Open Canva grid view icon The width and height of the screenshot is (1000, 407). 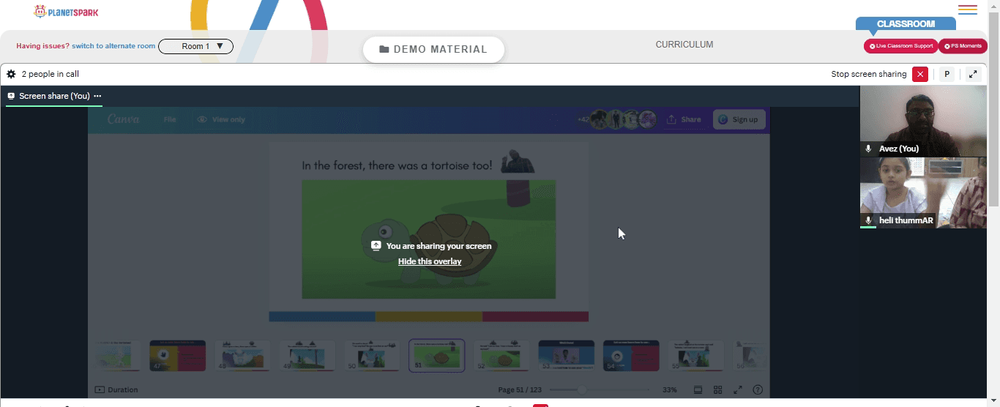(x=717, y=390)
